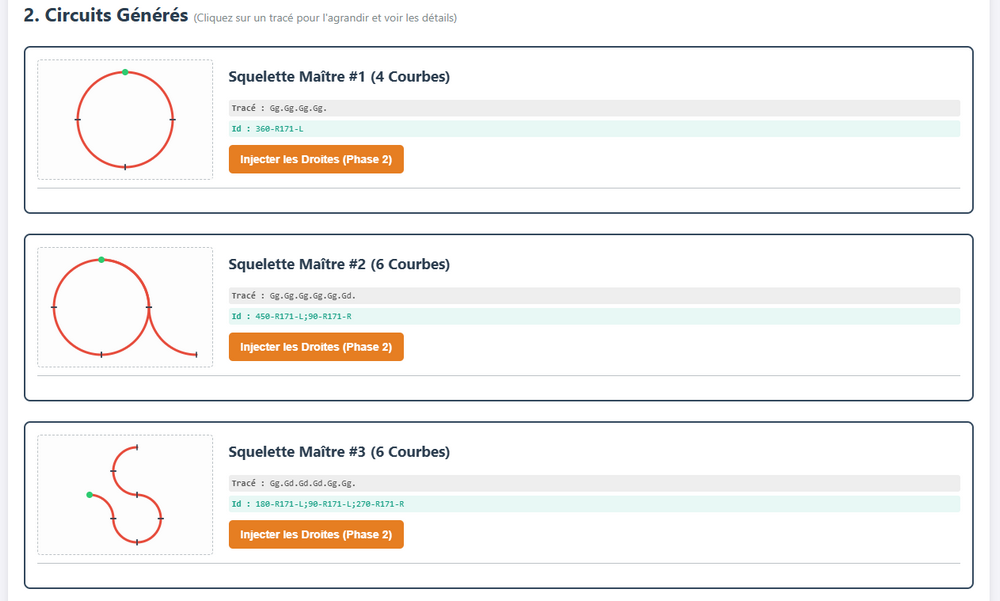Click the end tick of circuit #2's tail curve

tap(196, 354)
